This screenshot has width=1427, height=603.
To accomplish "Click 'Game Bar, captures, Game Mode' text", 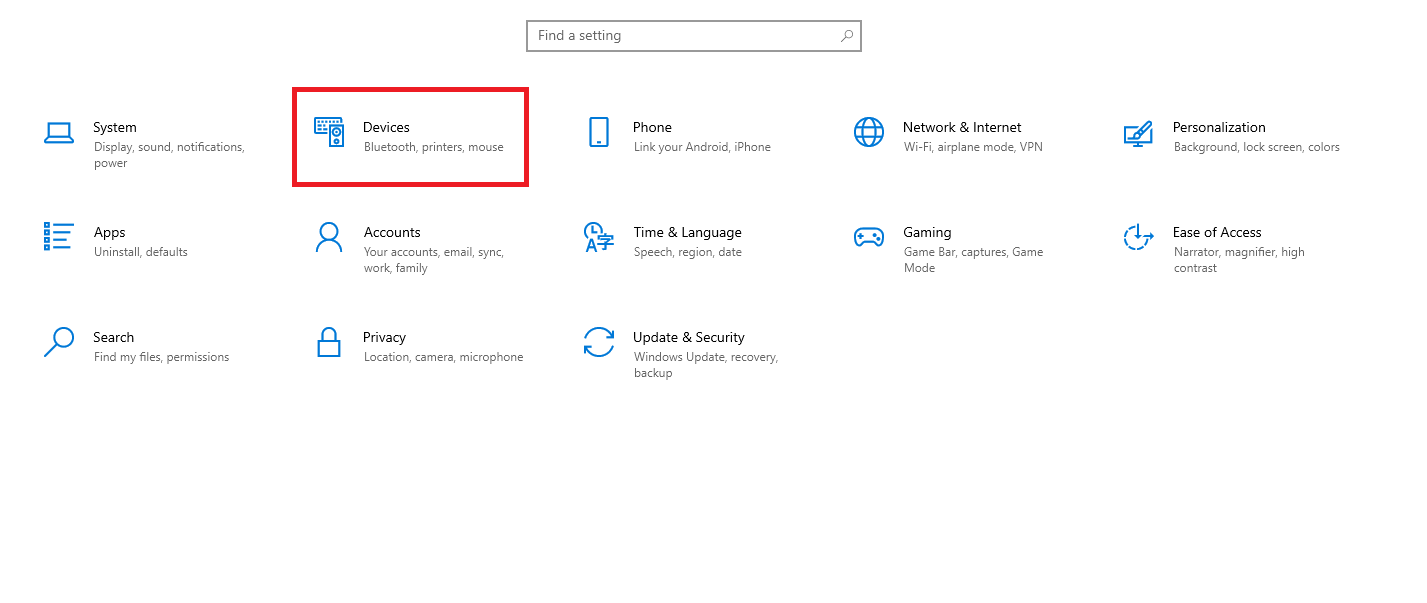I will pyautogui.click(x=973, y=260).
